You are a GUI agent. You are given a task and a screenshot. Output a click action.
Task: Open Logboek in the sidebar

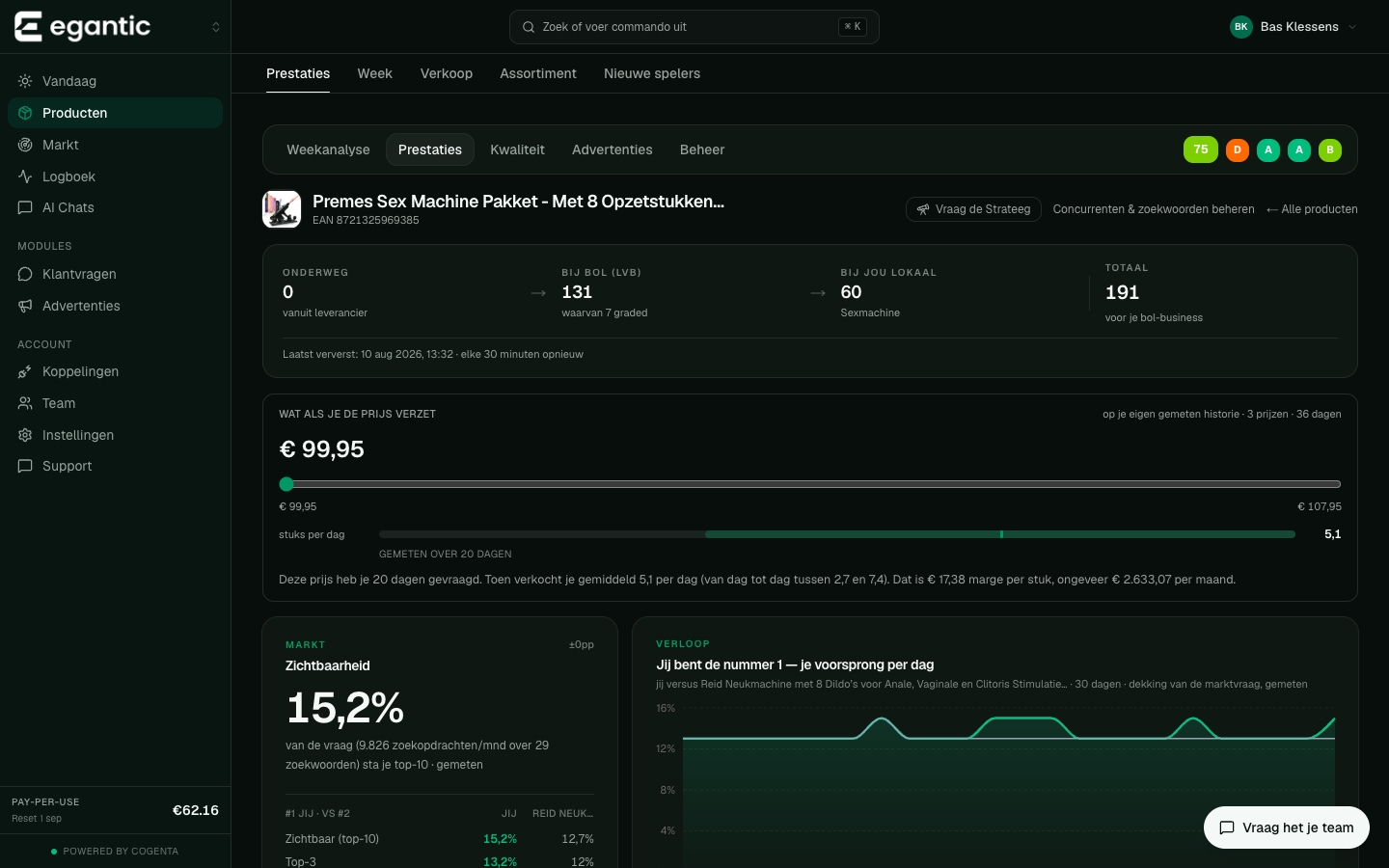point(115,176)
